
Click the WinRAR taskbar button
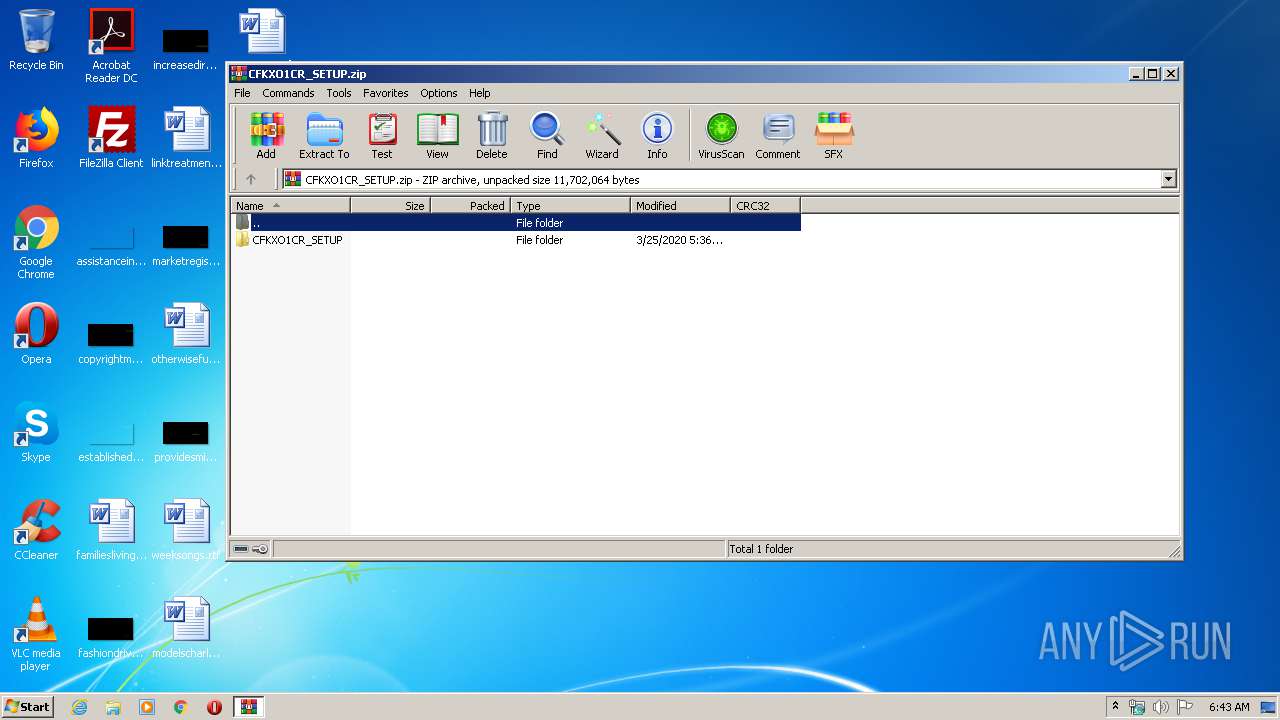pyautogui.click(x=248, y=707)
